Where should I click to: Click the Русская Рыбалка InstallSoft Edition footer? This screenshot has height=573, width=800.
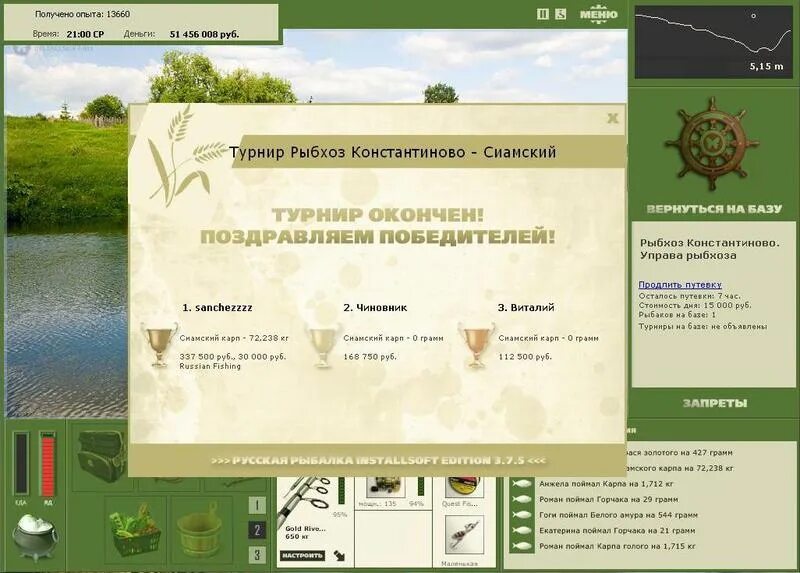(x=378, y=461)
